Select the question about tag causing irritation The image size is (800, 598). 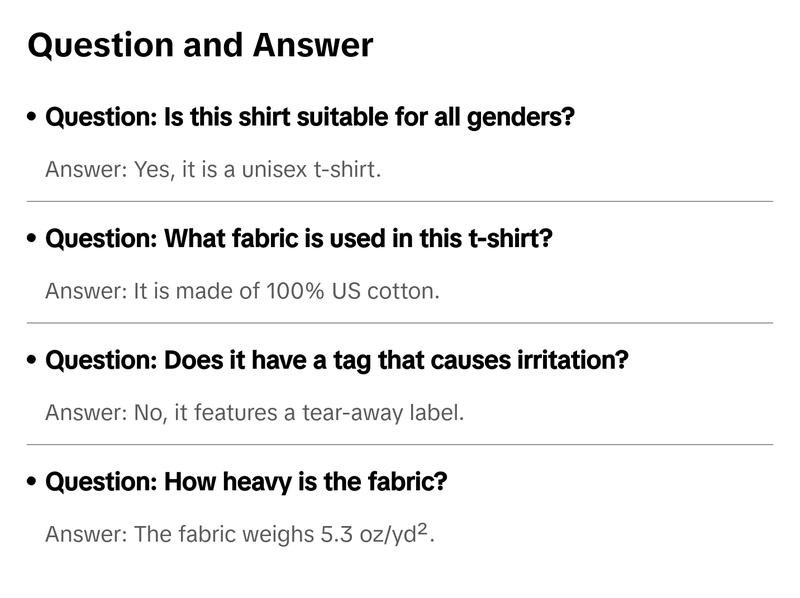tap(336, 360)
